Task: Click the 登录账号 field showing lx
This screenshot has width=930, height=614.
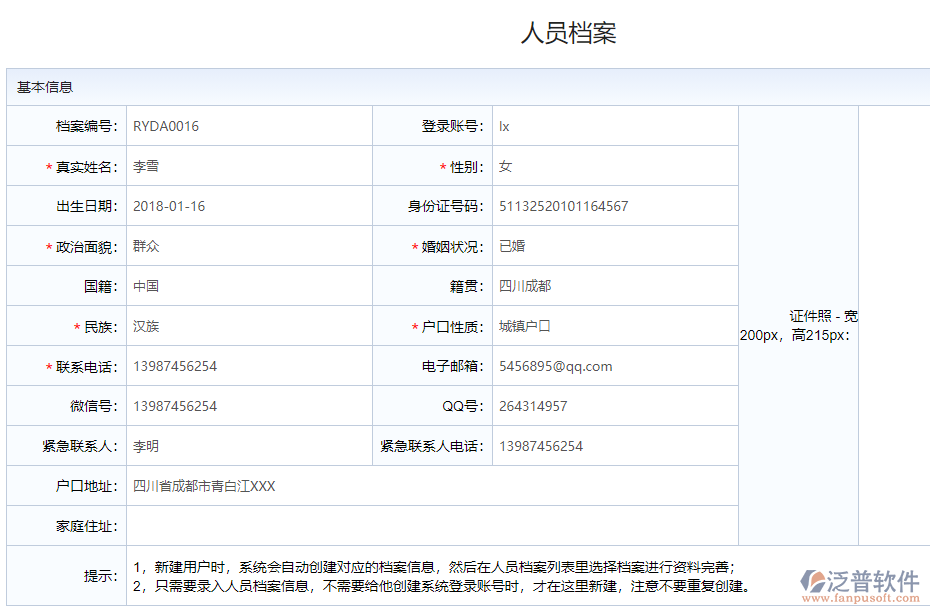Action: point(614,126)
